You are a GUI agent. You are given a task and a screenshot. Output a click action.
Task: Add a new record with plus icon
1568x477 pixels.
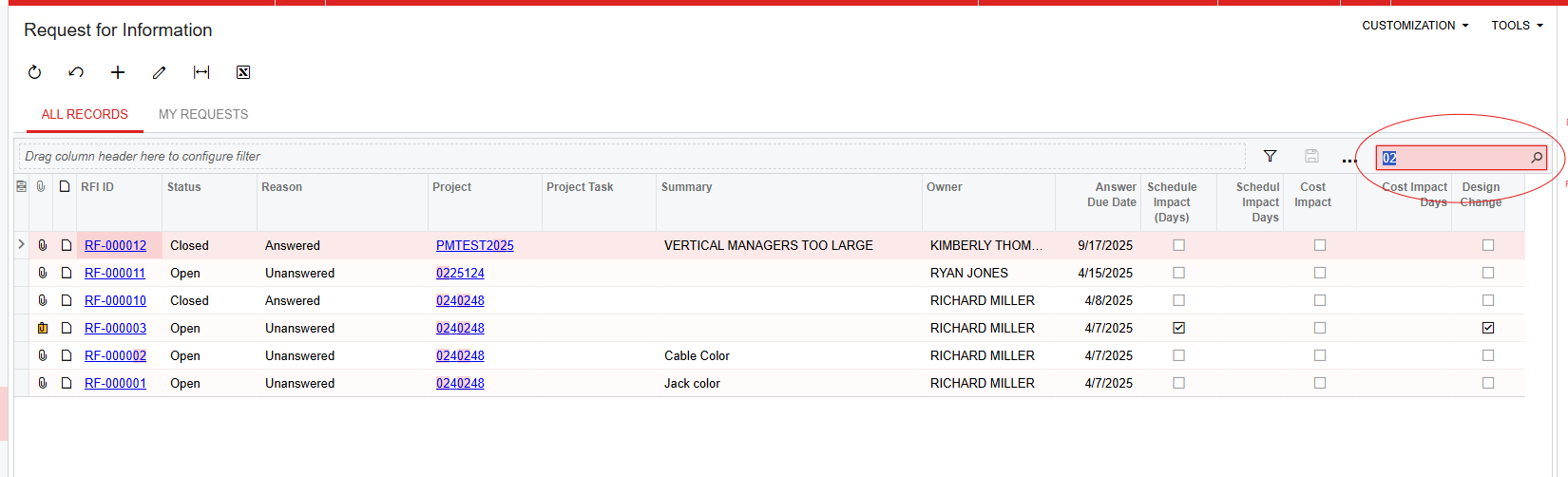(118, 72)
